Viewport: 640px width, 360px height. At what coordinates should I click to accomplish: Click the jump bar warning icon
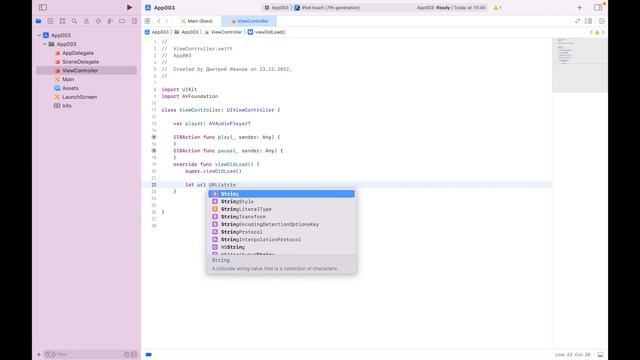(x=597, y=32)
